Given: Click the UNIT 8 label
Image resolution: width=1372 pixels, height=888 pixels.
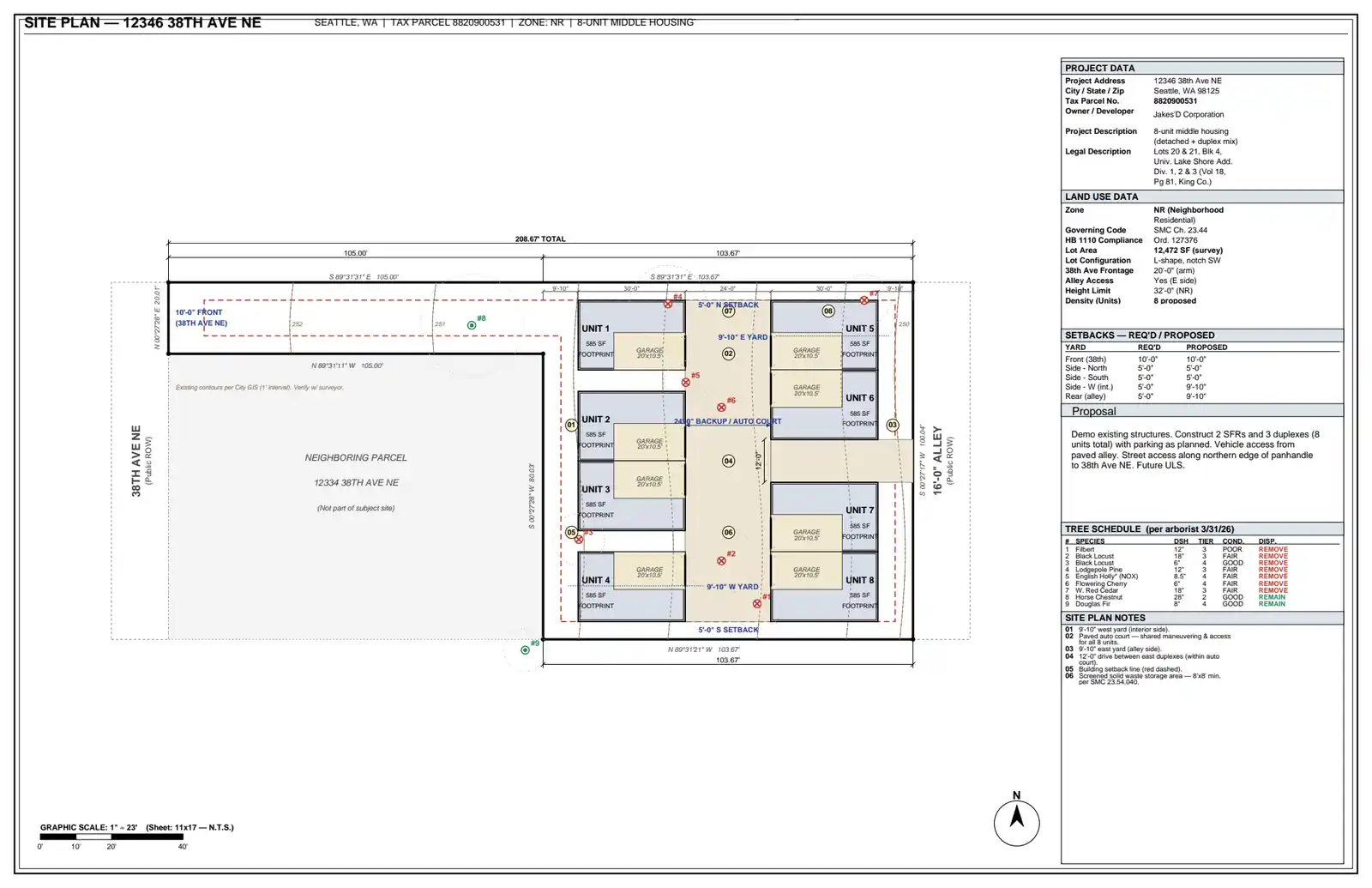Looking at the screenshot, I should pos(860,580).
